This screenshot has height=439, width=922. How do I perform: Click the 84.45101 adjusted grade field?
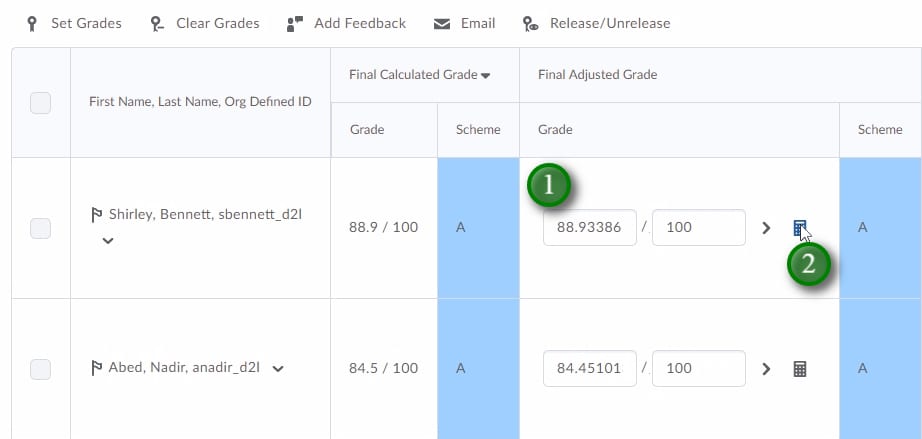pos(590,369)
